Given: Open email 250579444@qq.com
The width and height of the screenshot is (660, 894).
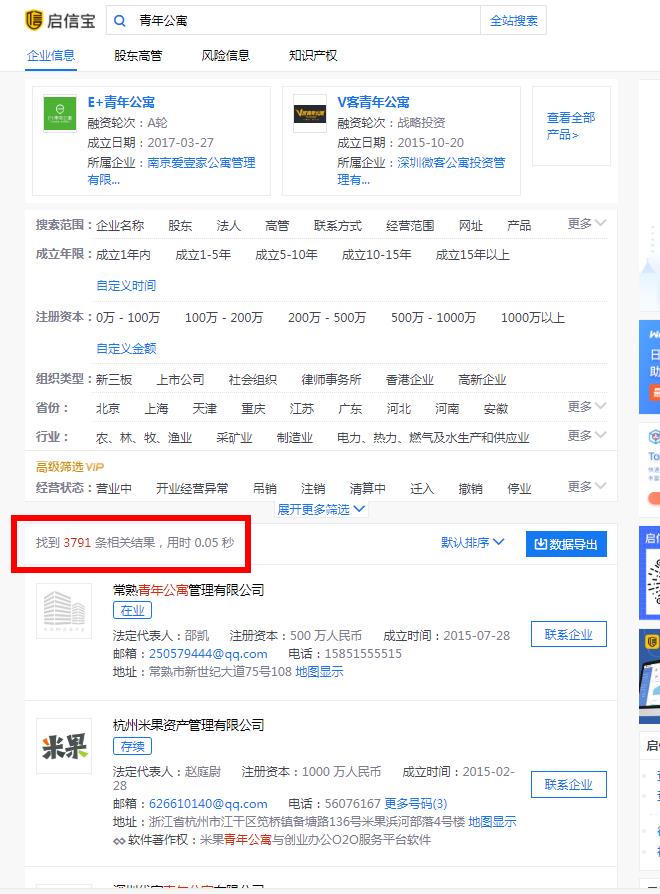Looking at the screenshot, I should click(x=208, y=653).
